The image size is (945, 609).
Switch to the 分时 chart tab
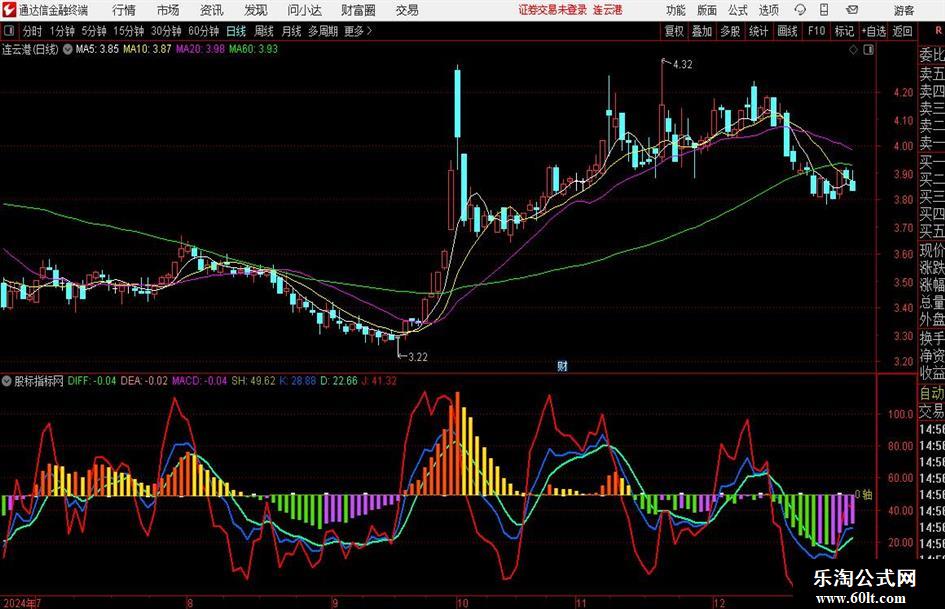tap(33, 31)
